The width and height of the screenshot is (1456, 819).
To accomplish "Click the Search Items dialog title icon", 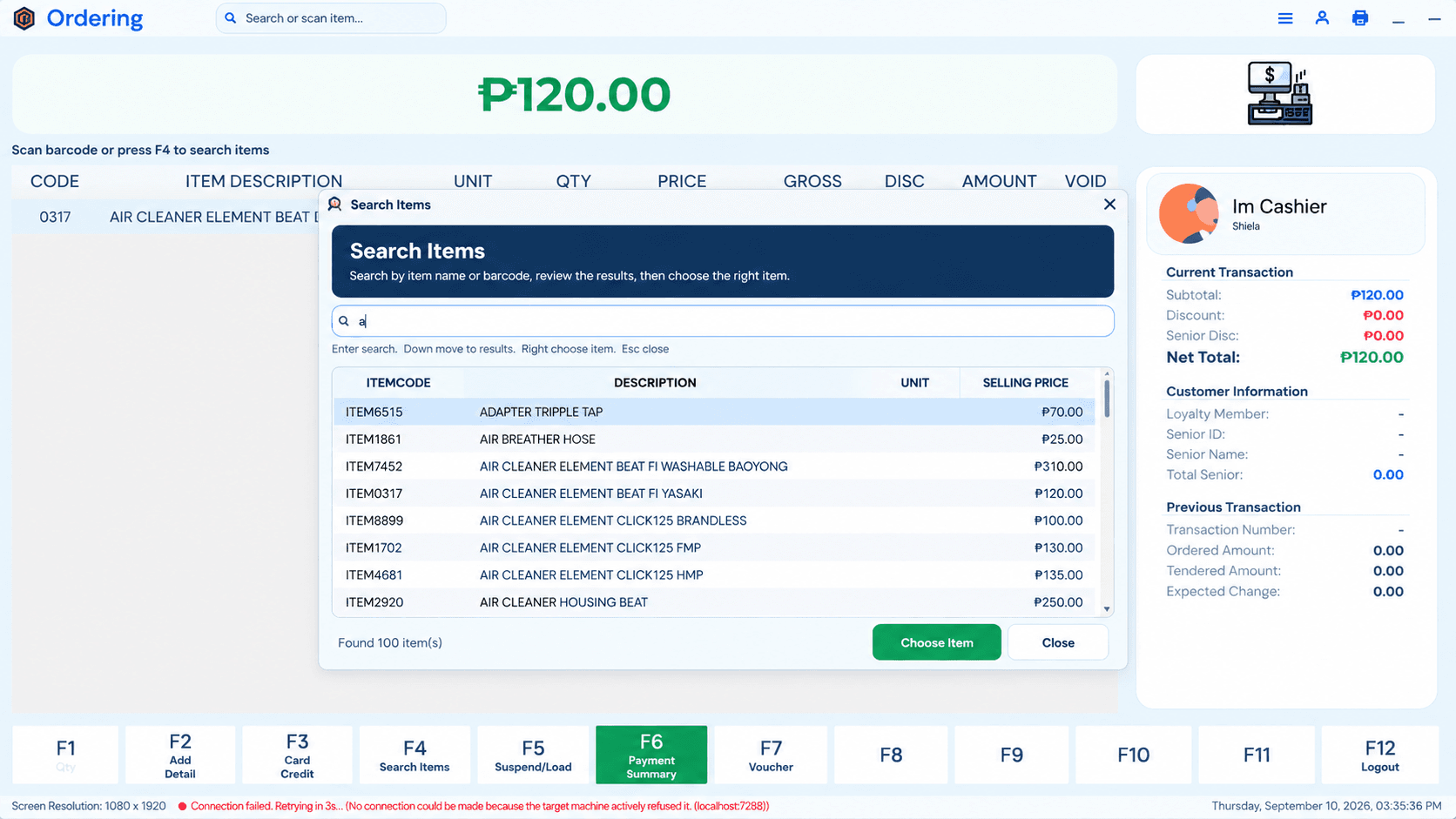I will coord(334,205).
